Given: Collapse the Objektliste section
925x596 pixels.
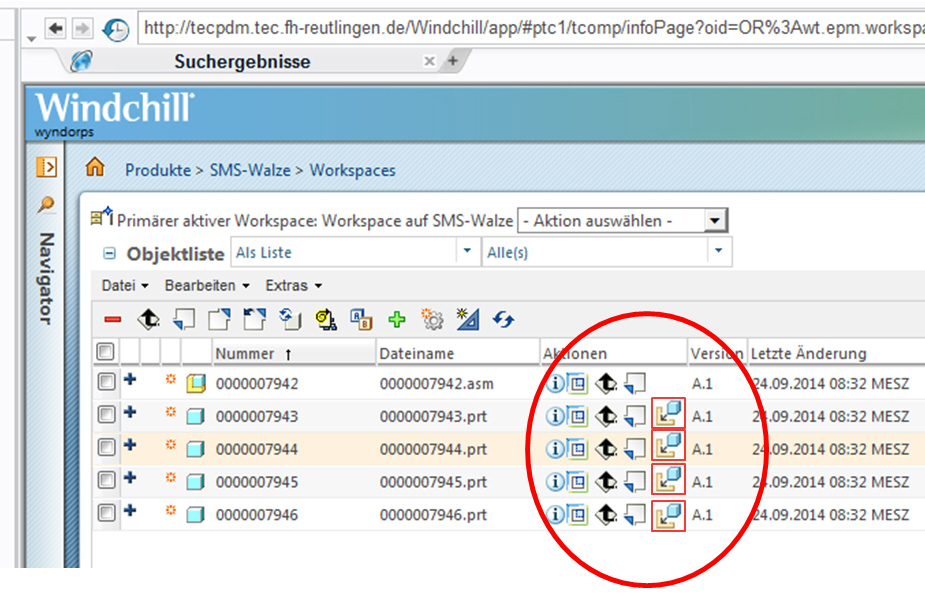Looking at the screenshot, I should tap(109, 254).
